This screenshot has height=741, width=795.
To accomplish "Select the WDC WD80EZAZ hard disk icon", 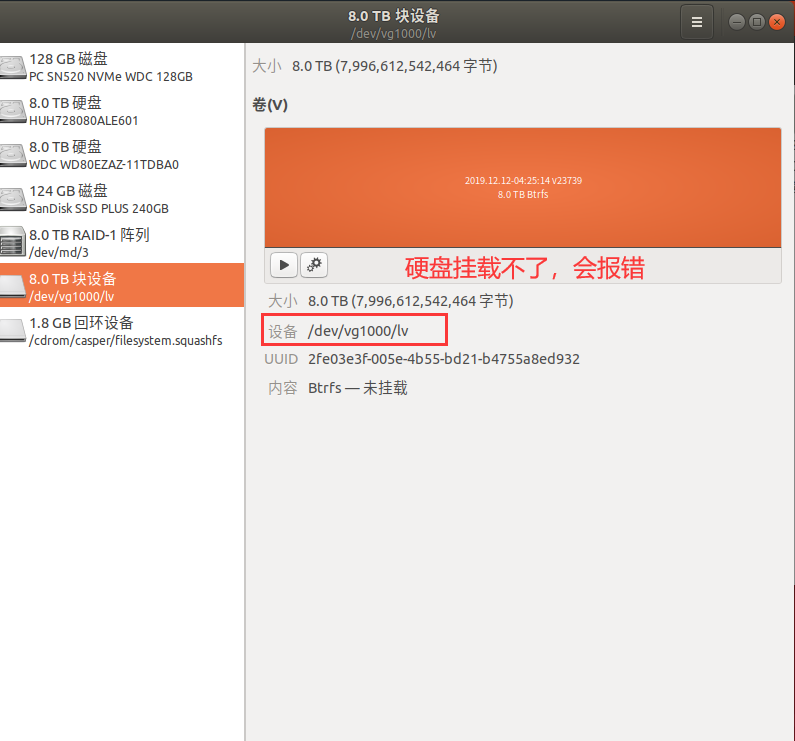I will click(13, 155).
